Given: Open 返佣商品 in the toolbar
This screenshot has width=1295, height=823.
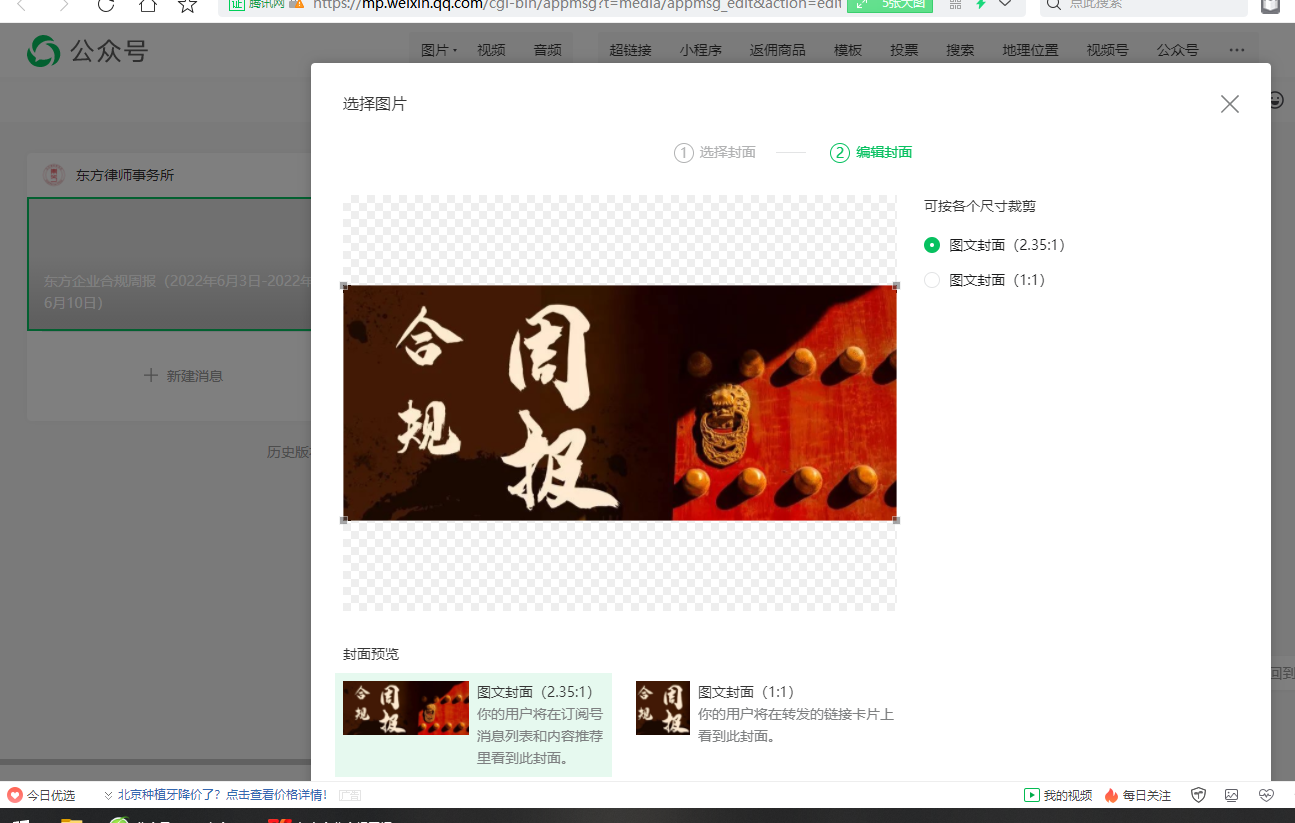Looking at the screenshot, I should tap(777, 50).
